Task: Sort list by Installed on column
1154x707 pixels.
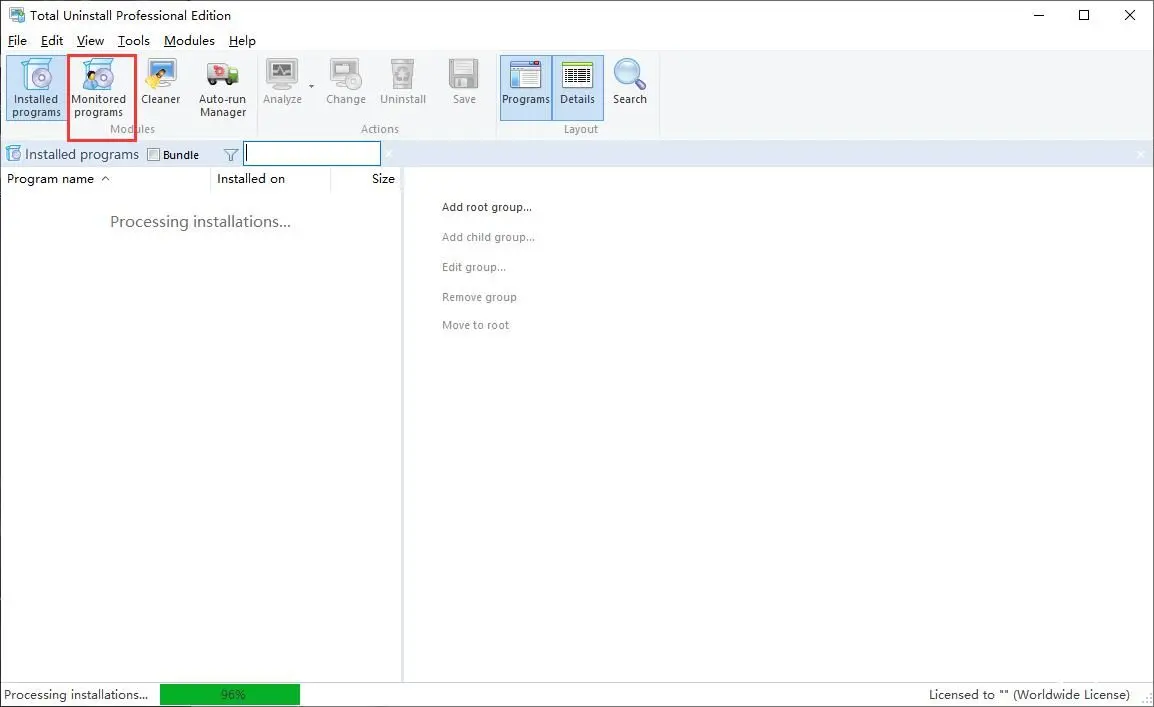Action: pos(271,179)
